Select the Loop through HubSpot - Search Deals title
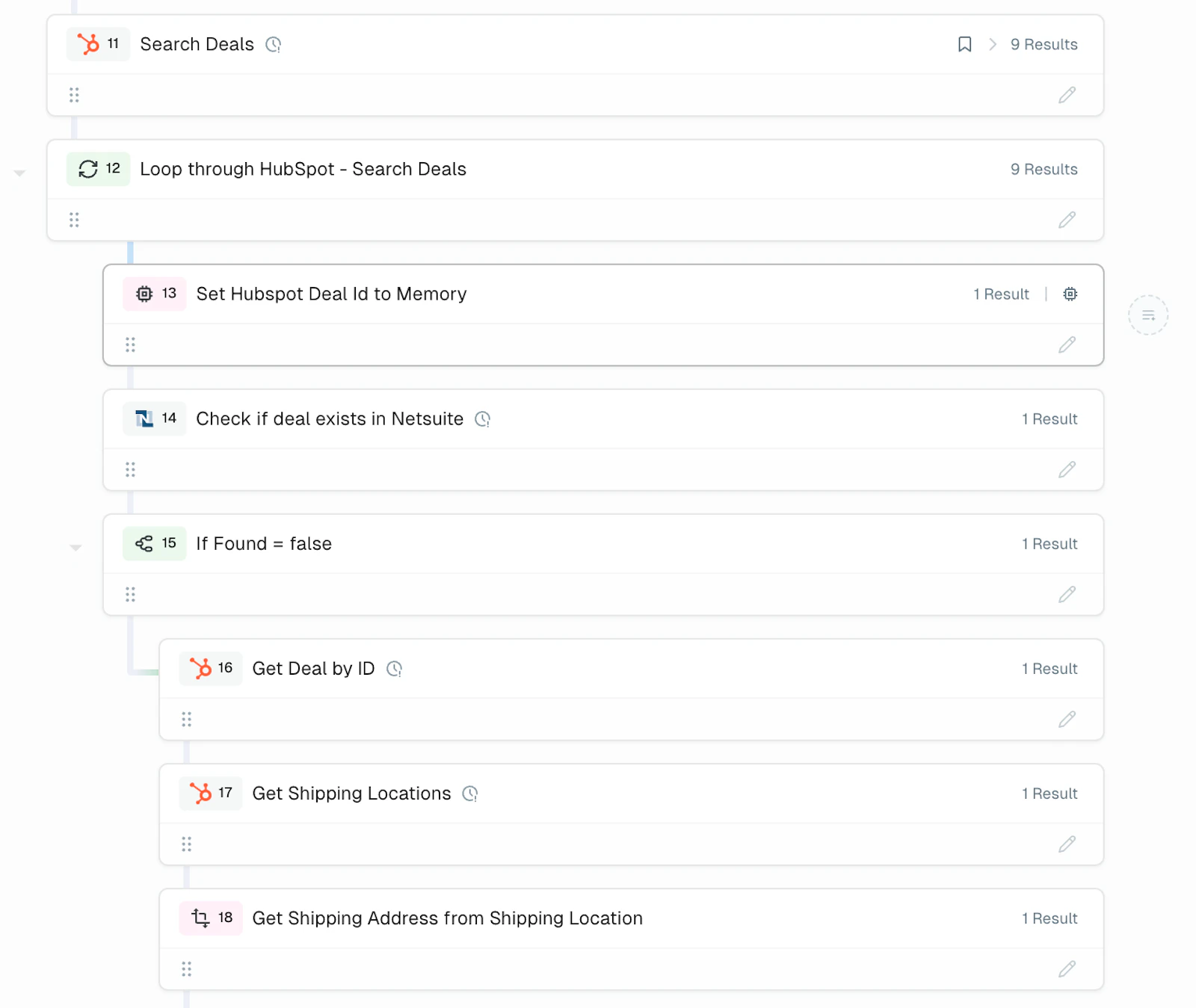Image resolution: width=1196 pixels, height=1008 pixels. (303, 169)
